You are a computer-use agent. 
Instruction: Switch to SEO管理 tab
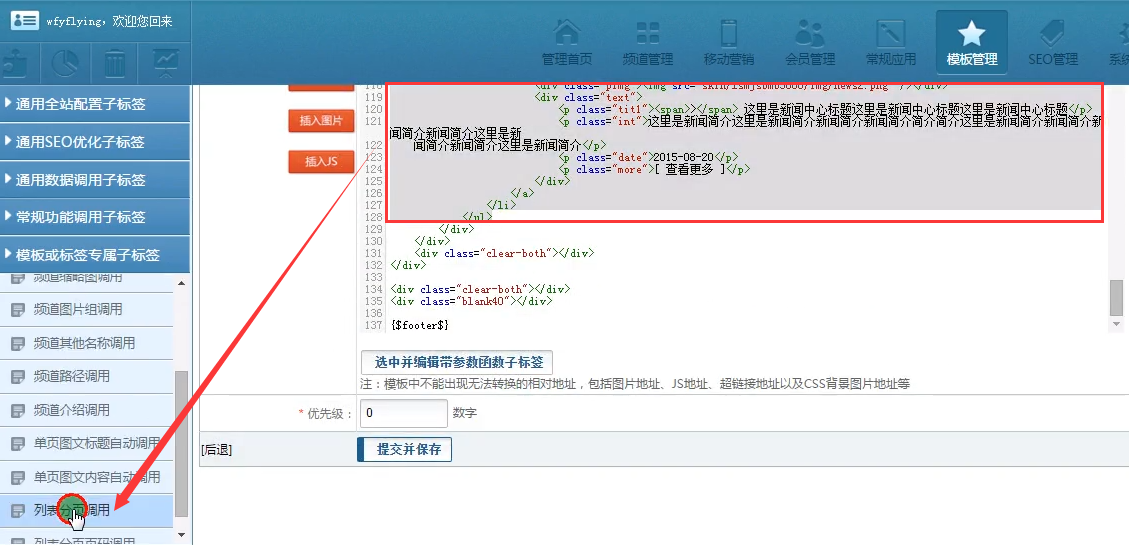(1052, 43)
